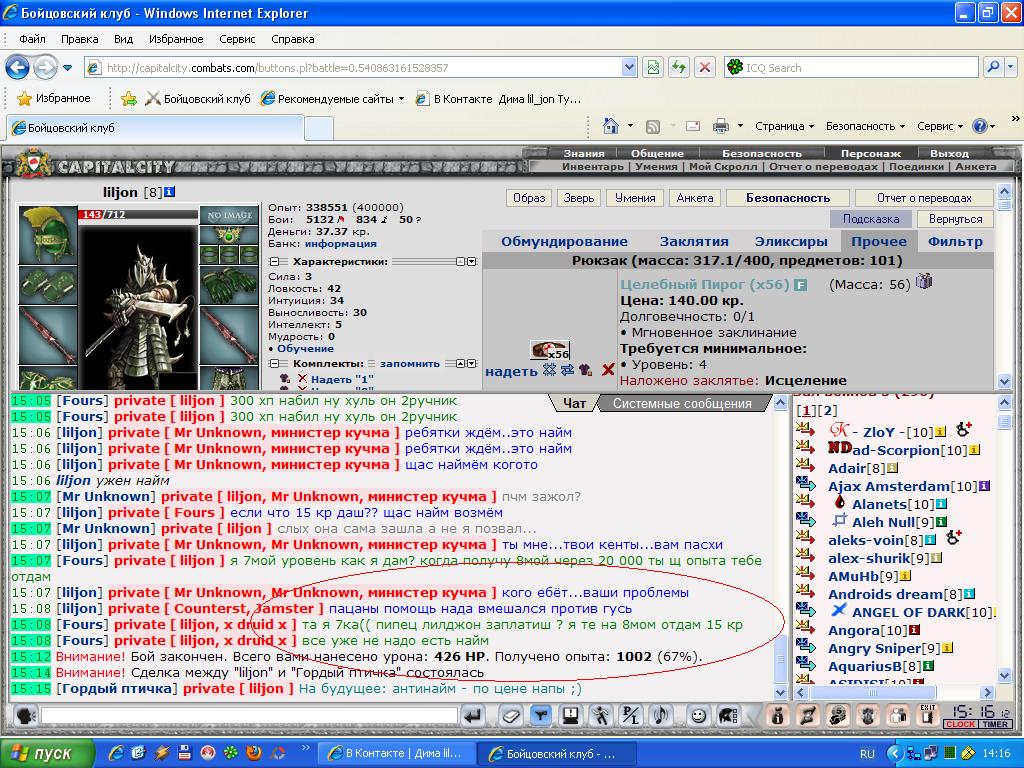Click the EXIT door icon in bottom panel
The width and height of the screenshot is (1024, 768).
click(x=927, y=716)
